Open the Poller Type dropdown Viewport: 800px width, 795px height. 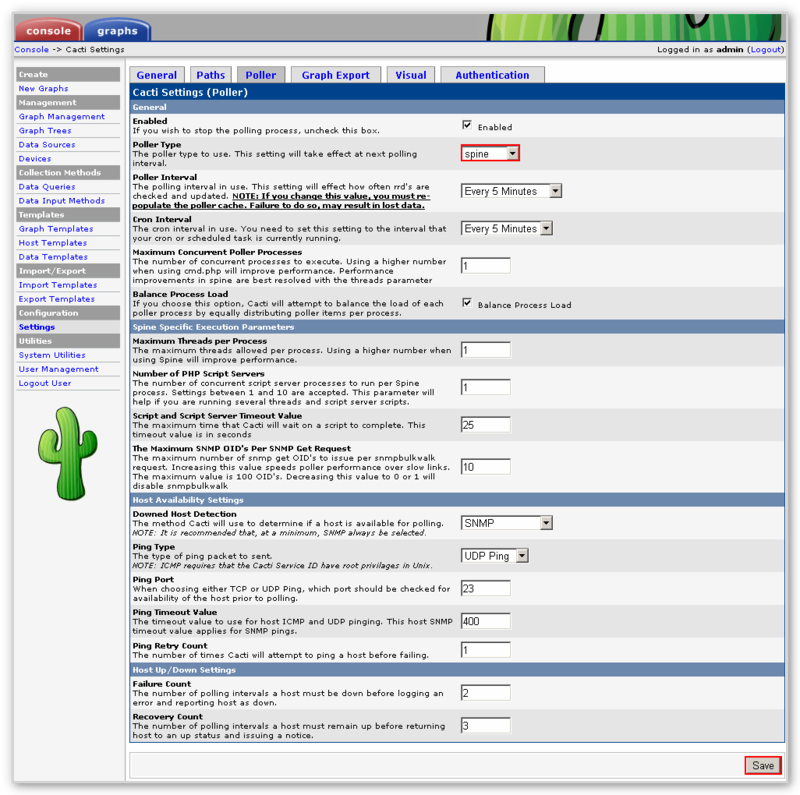click(x=490, y=154)
